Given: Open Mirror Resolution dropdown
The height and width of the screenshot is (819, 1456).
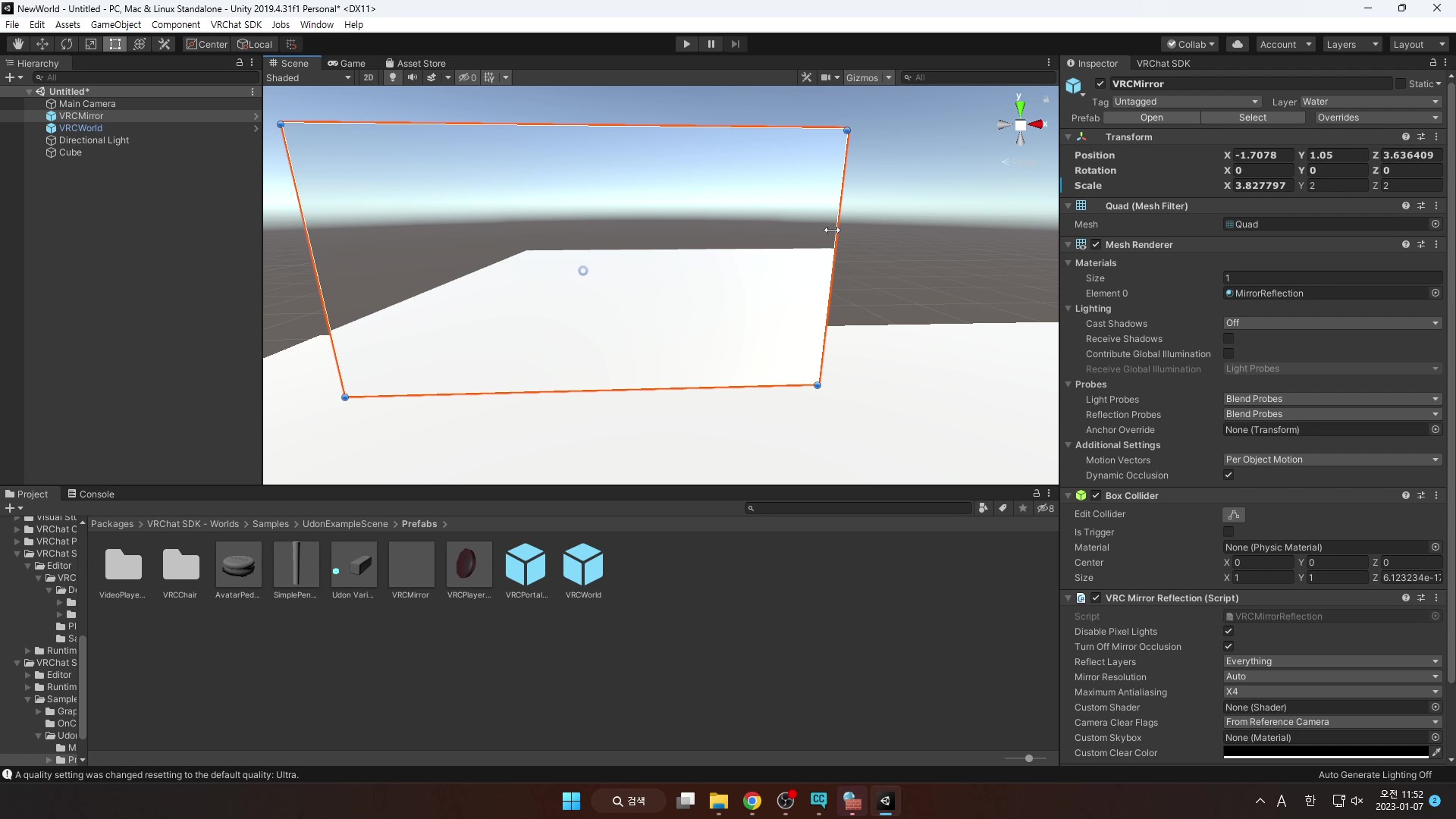Looking at the screenshot, I should pyautogui.click(x=1332, y=677).
